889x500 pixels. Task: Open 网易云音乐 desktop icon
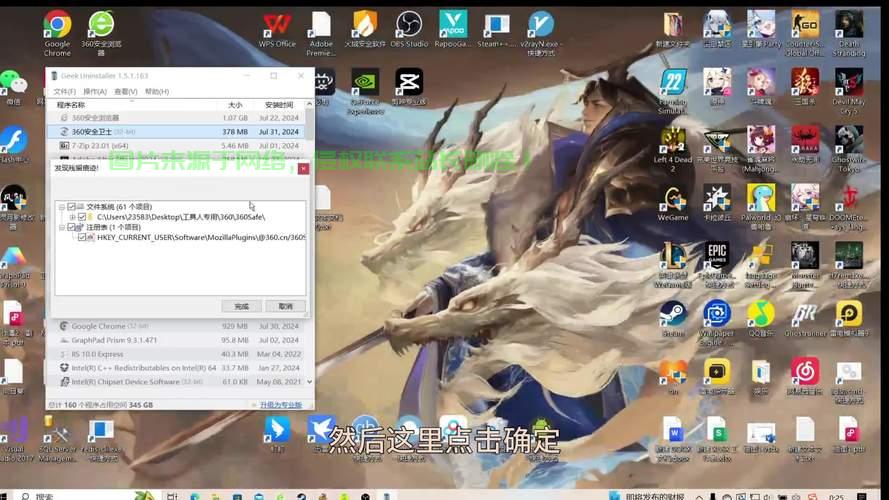coord(805,377)
